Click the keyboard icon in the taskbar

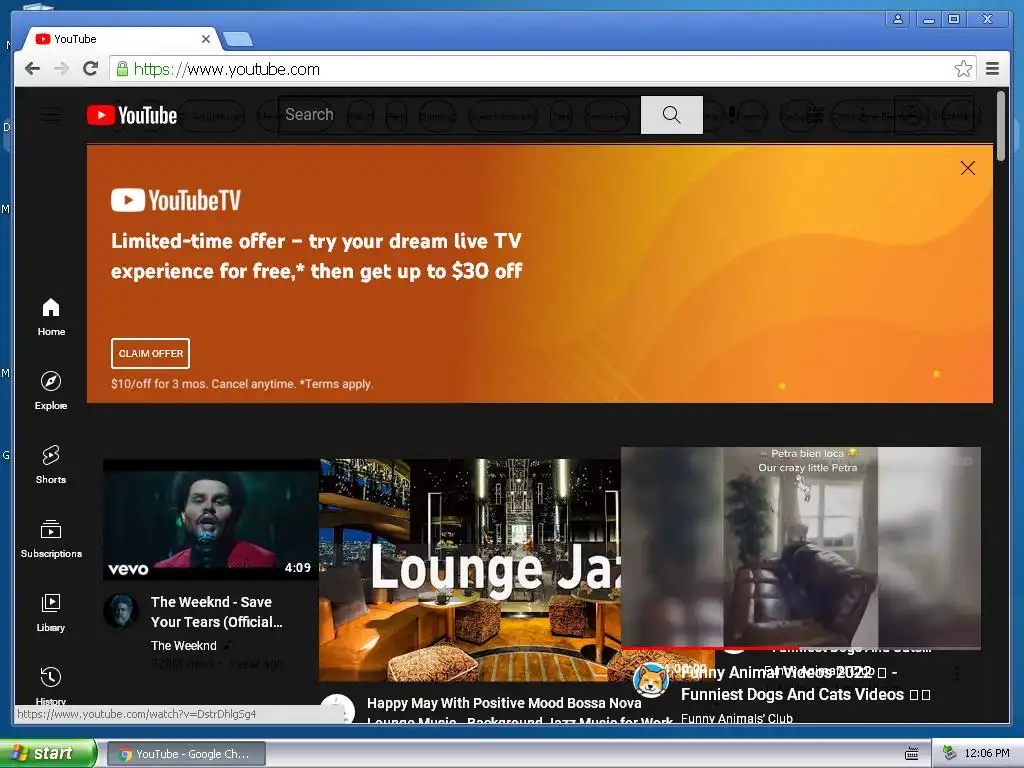pos(912,754)
